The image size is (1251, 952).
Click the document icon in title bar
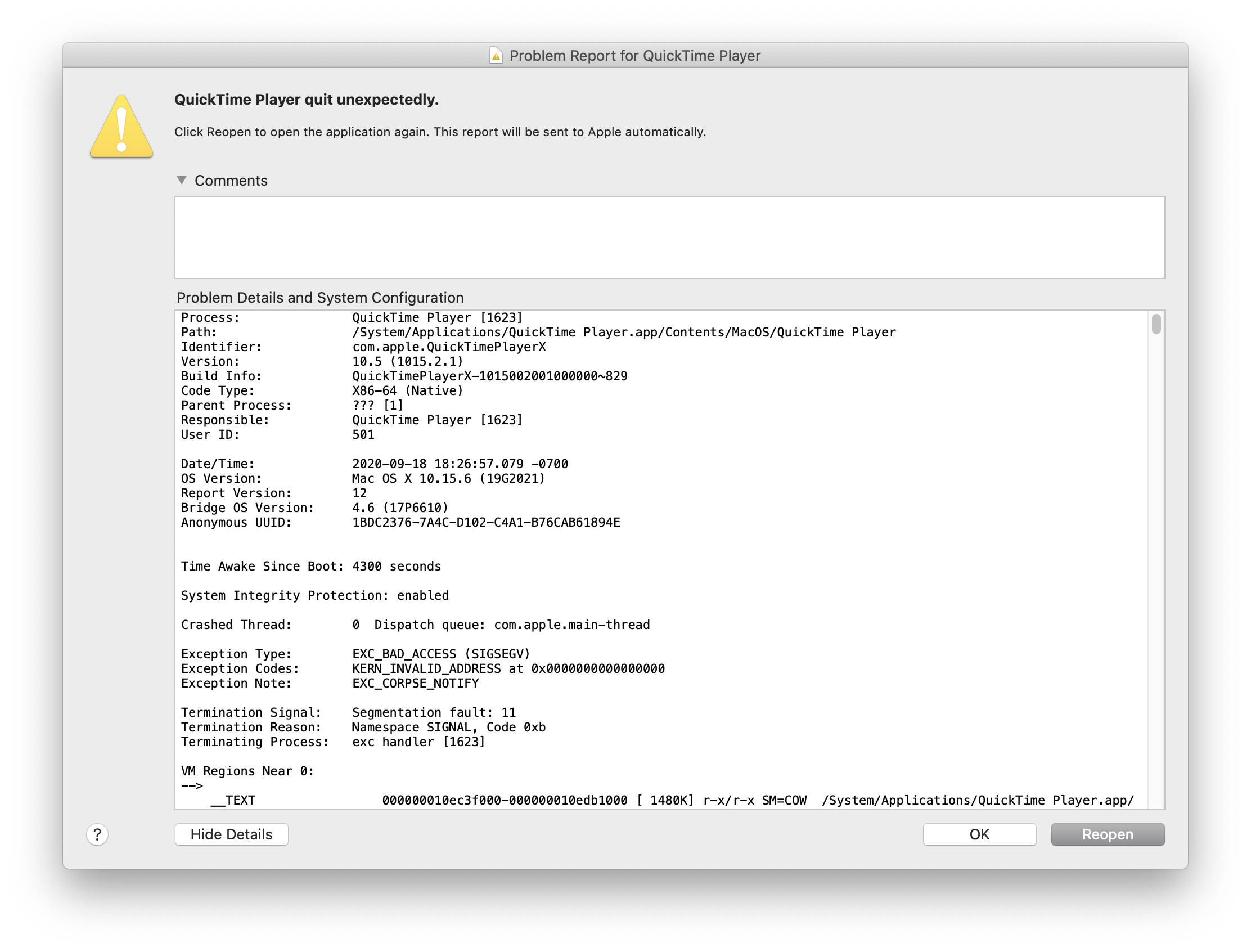[x=496, y=56]
